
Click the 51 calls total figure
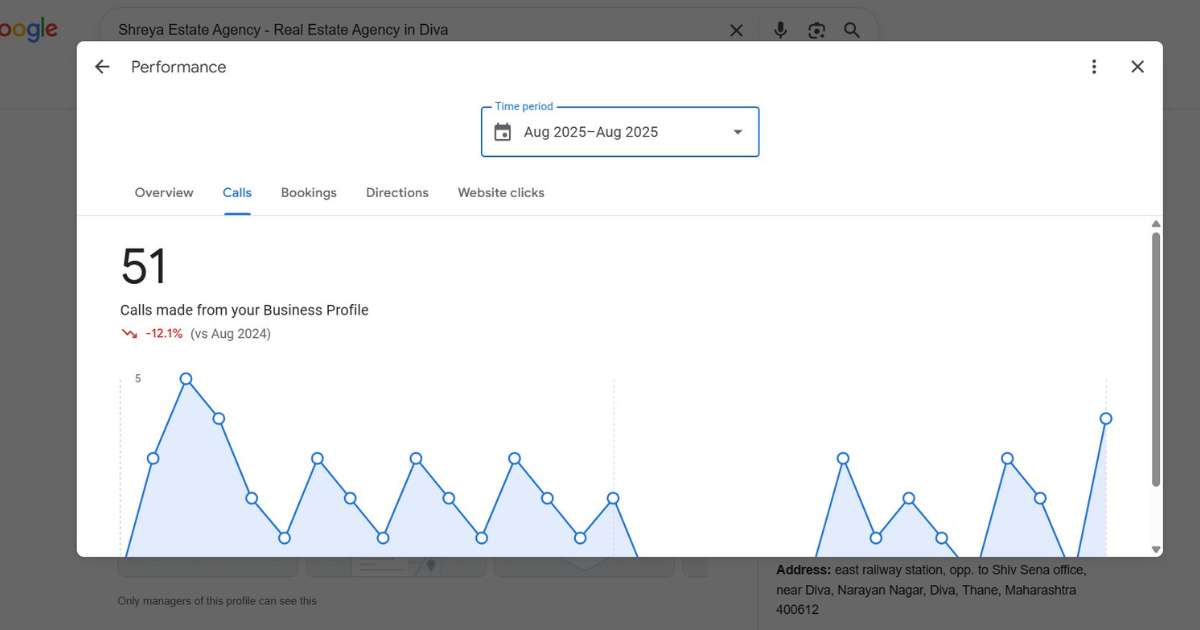[x=143, y=264]
